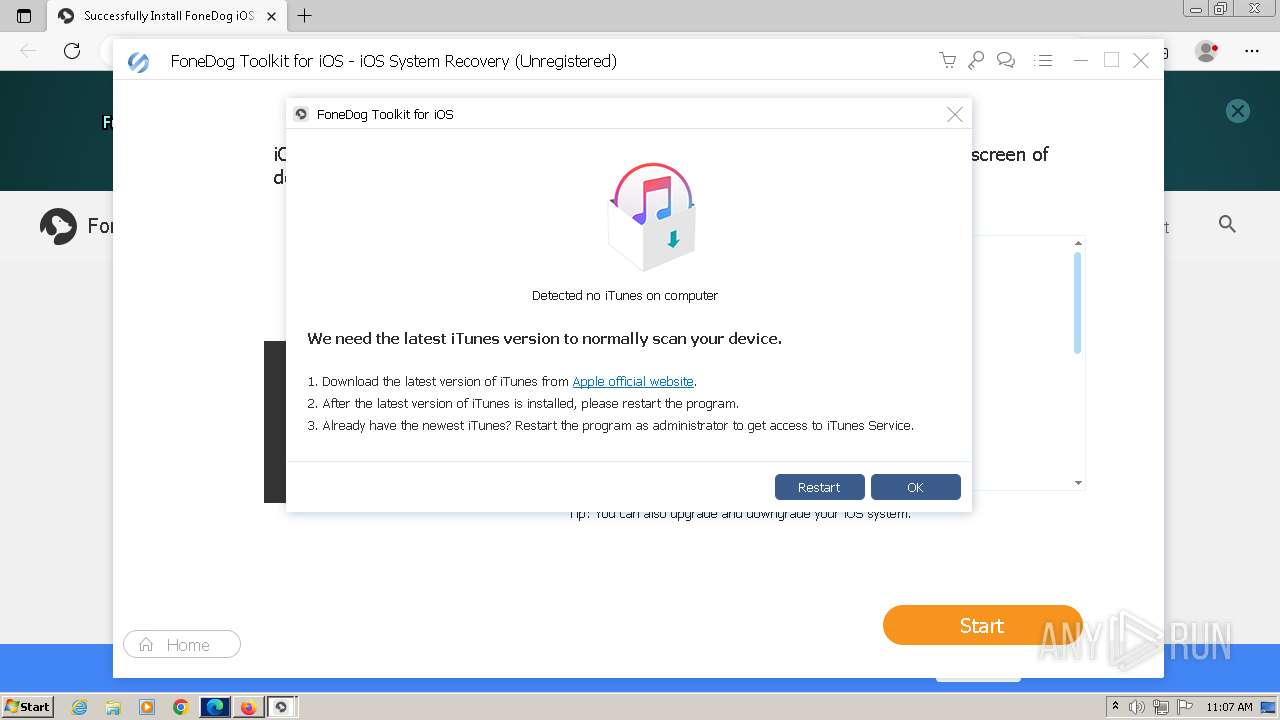Close the iTunes warning dialog with X
The image size is (1280, 720).
[x=955, y=114]
